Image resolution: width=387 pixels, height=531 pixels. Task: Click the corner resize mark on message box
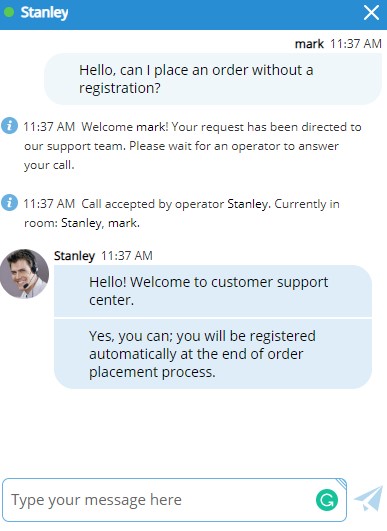[x=342, y=483]
